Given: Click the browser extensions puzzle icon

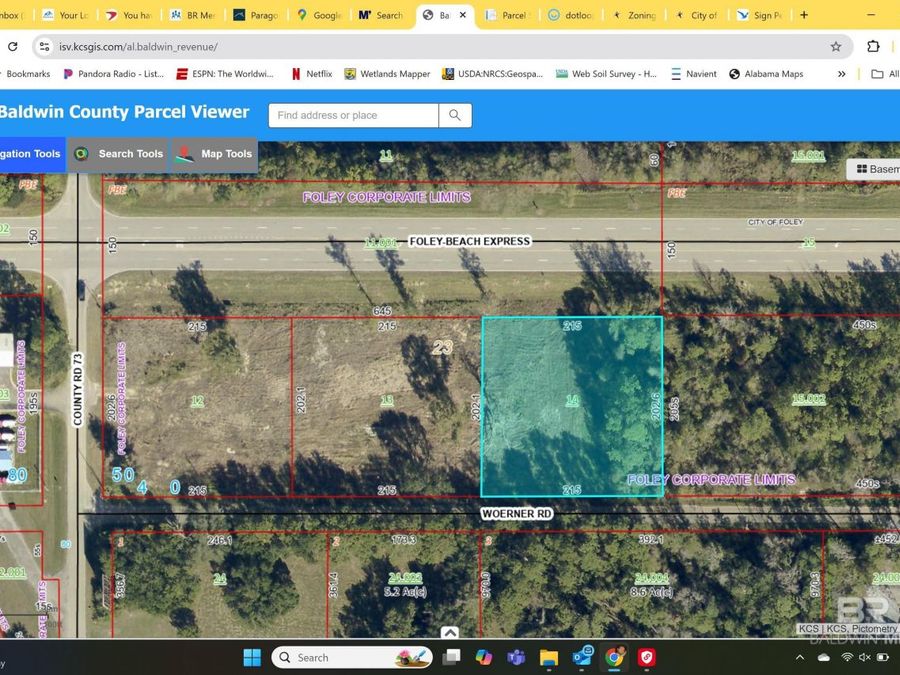Looking at the screenshot, I should pyautogui.click(x=872, y=46).
